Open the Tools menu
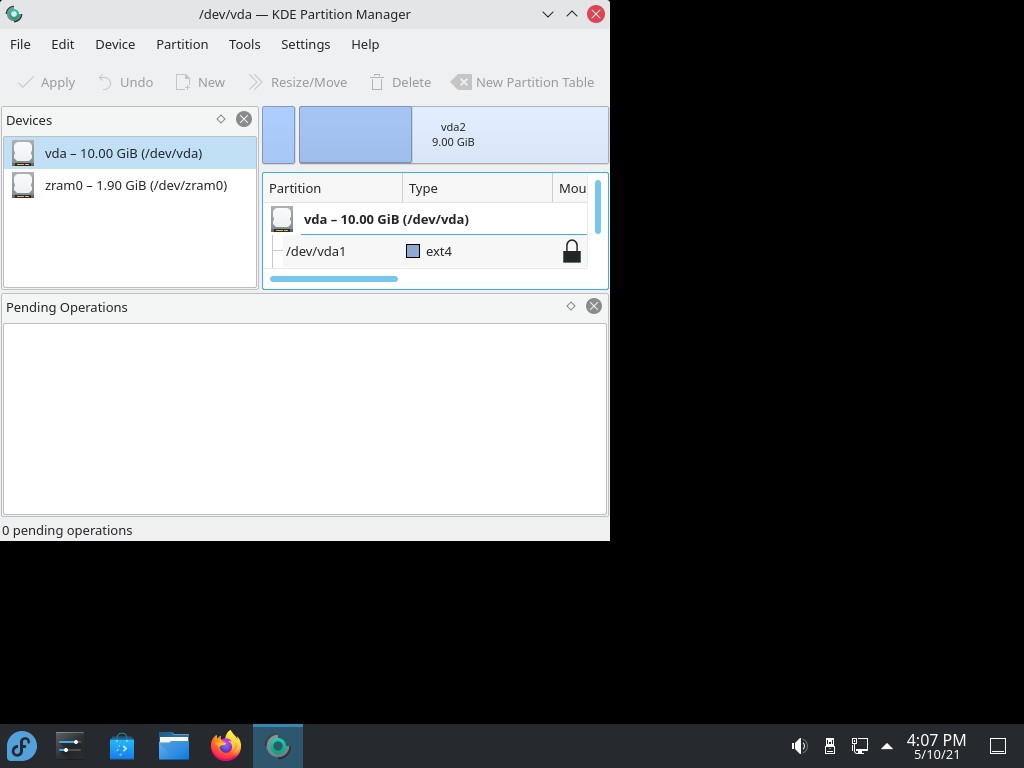1024x768 pixels. coord(244,44)
